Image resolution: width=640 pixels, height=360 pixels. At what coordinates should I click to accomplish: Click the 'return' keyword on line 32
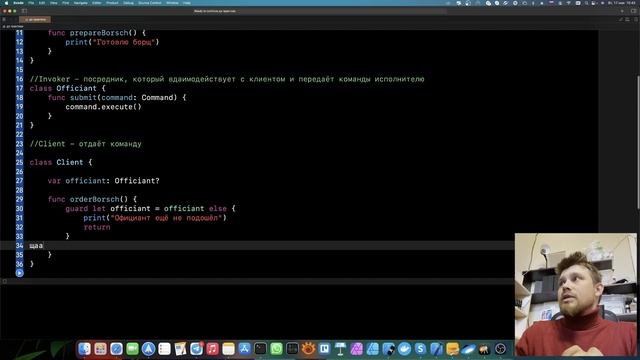pyautogui.click(x=97, y=227)
